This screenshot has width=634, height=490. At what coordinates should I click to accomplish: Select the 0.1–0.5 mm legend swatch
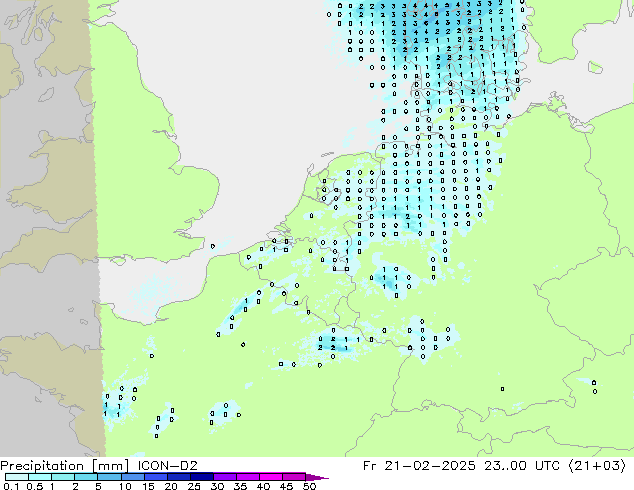[x=17, y=477]
